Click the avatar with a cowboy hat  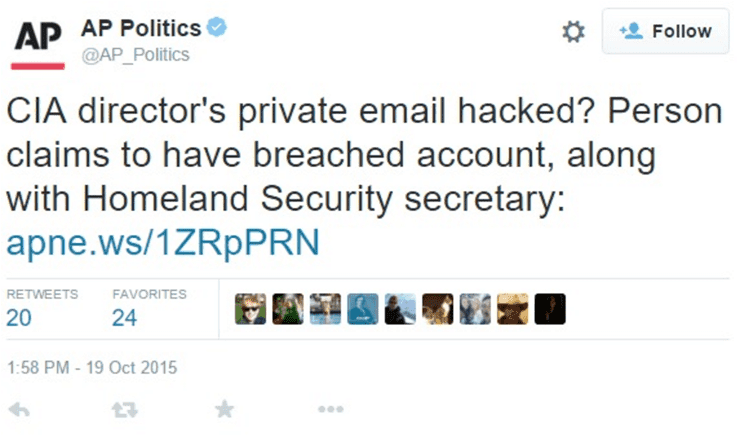tap(512, 309)
